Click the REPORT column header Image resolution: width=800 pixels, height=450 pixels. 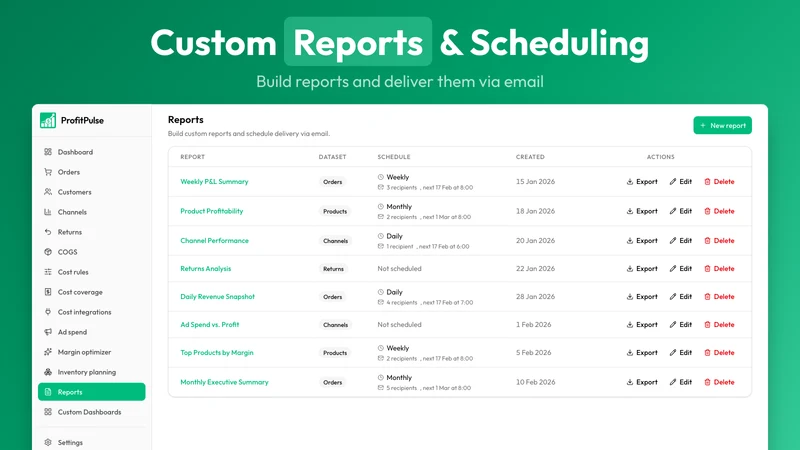point(192,157)
